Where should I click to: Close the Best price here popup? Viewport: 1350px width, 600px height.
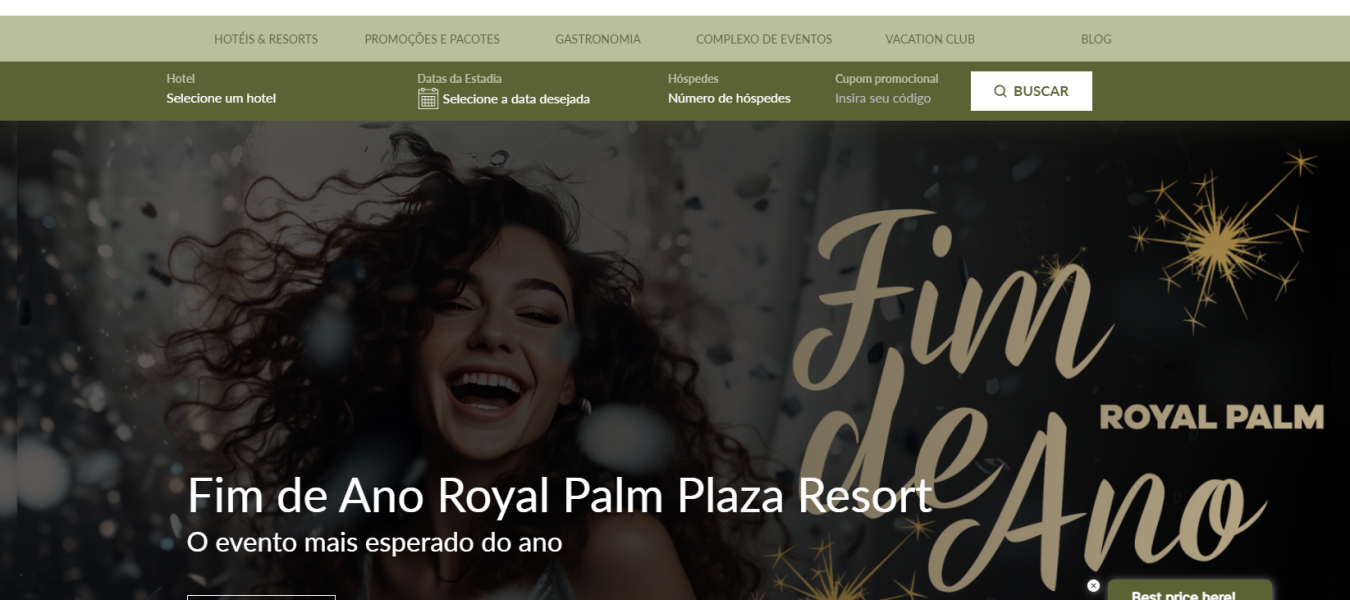point(1093,586)
